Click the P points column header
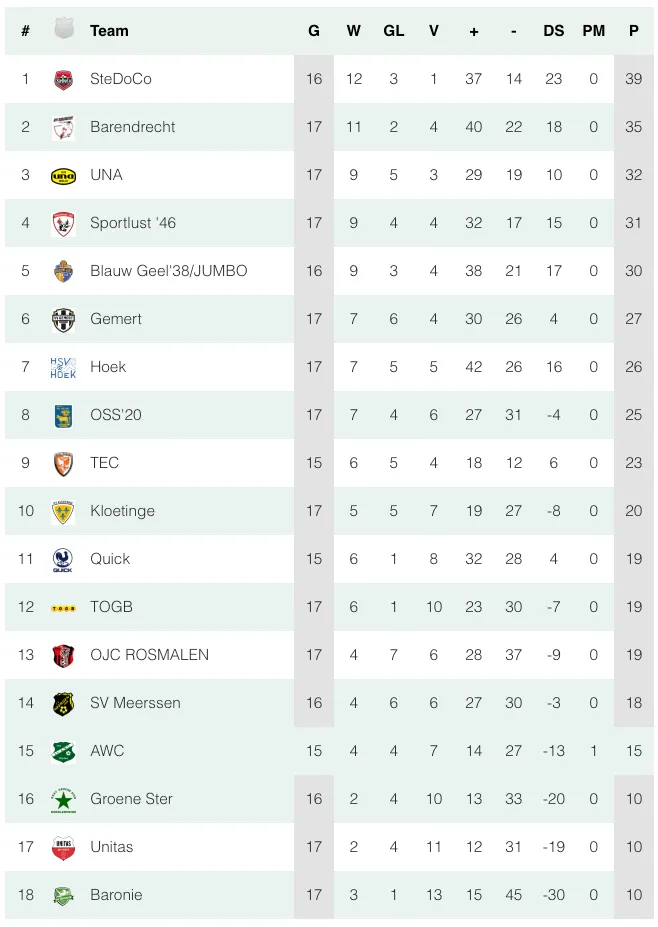This screenshot has width=658, height=927. point(634,31)
